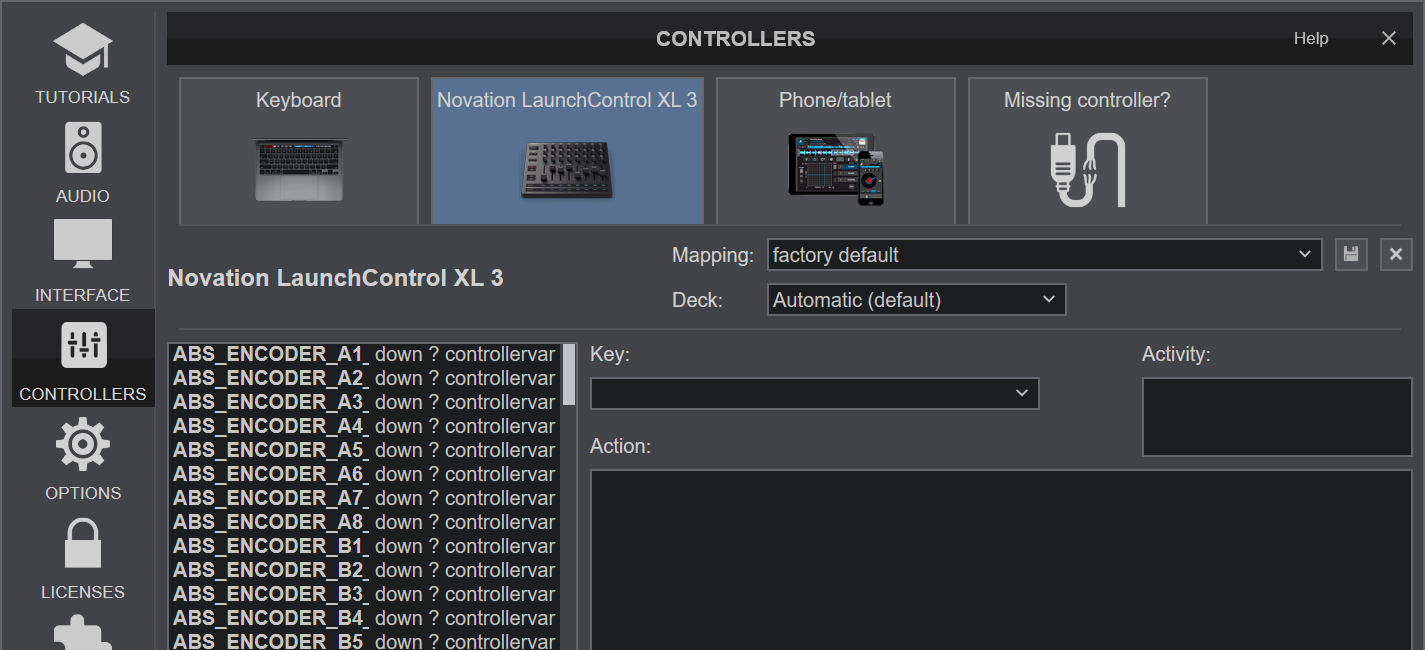Open the Help link in title bar
This screenshot has width=1425, height=650.
click(1310, 39)
